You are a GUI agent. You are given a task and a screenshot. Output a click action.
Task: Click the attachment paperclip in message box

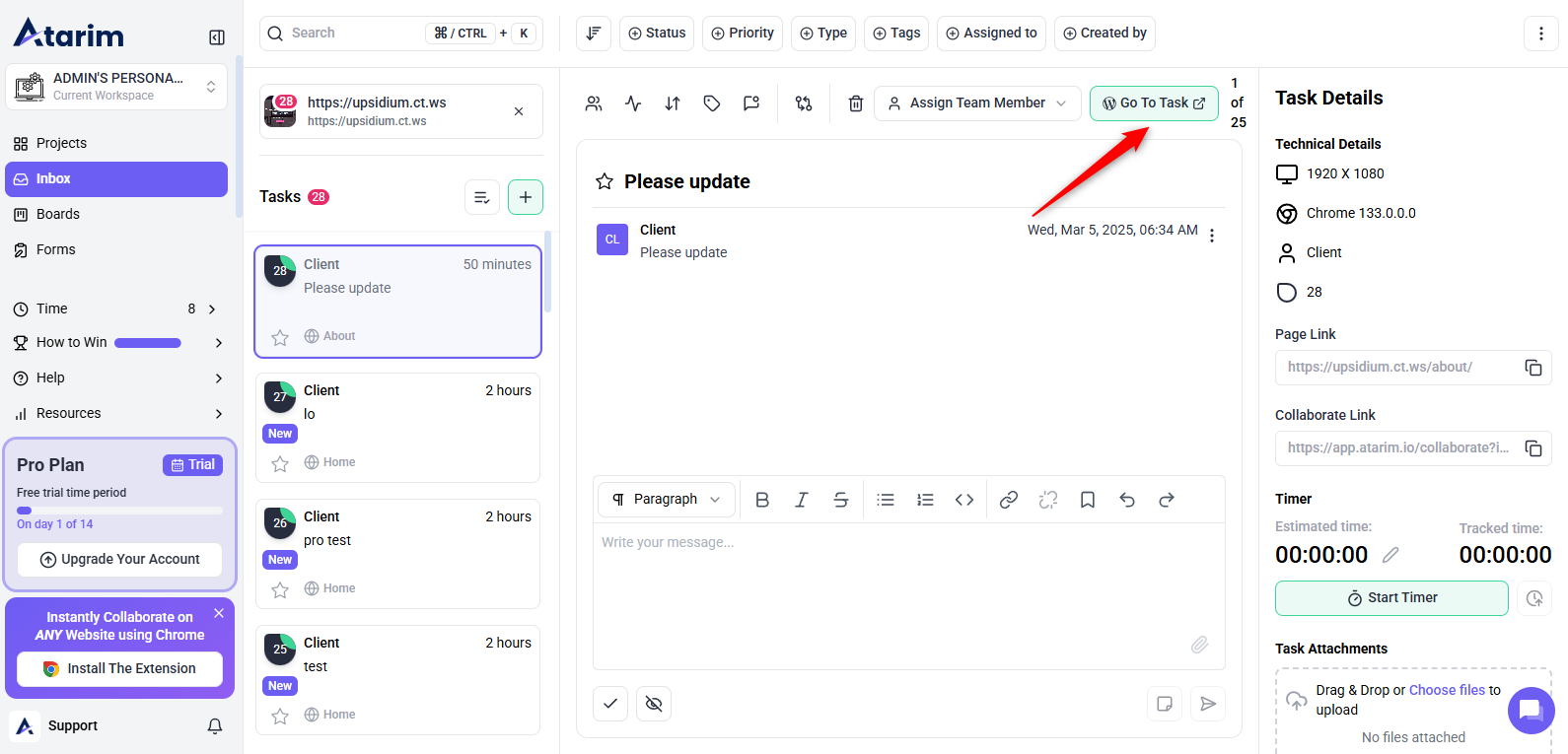point(1199,645)
